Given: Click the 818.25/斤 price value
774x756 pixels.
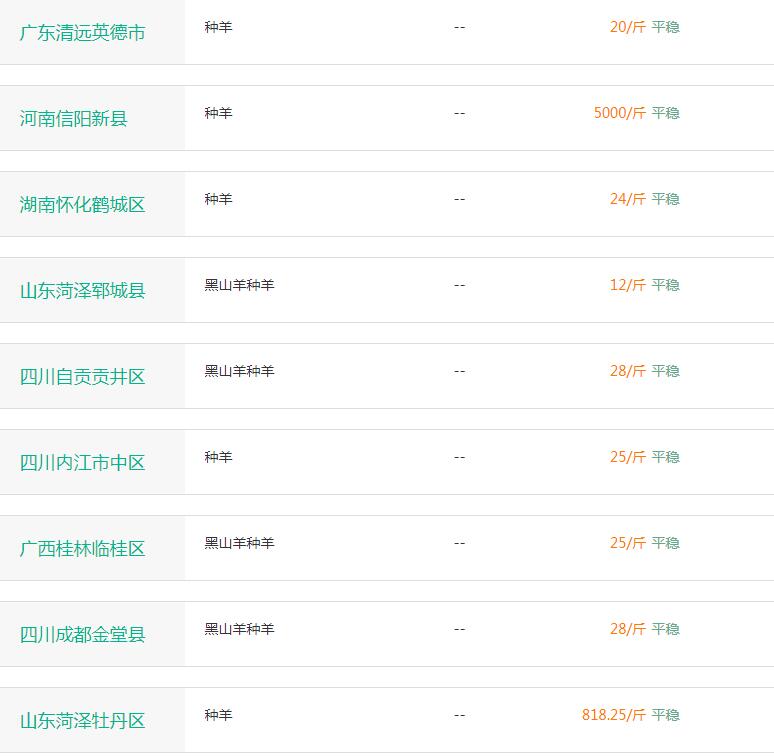Looking at the screenshot, I should 614,715.
